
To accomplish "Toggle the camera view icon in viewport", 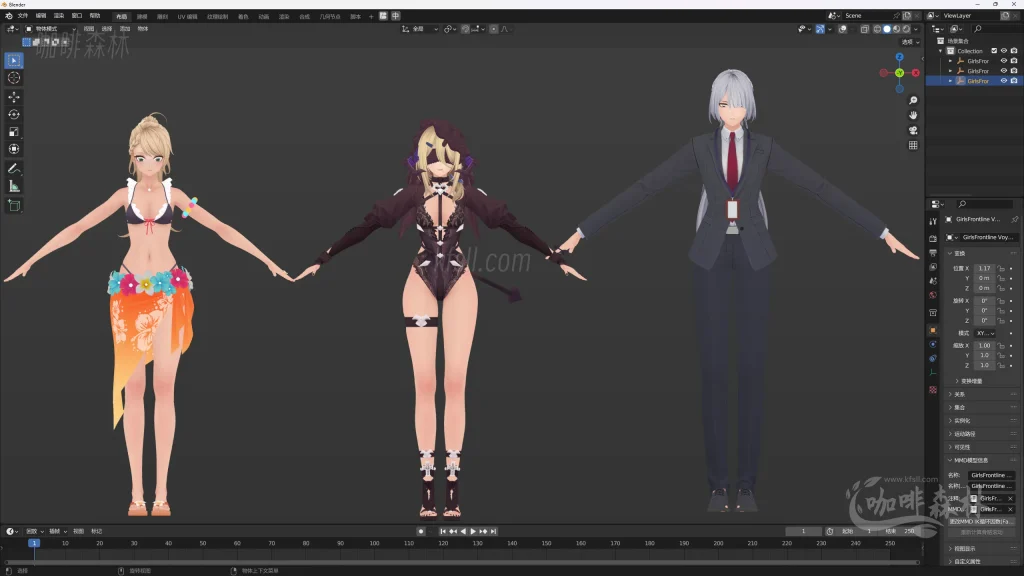I will [x=913, y=130].
